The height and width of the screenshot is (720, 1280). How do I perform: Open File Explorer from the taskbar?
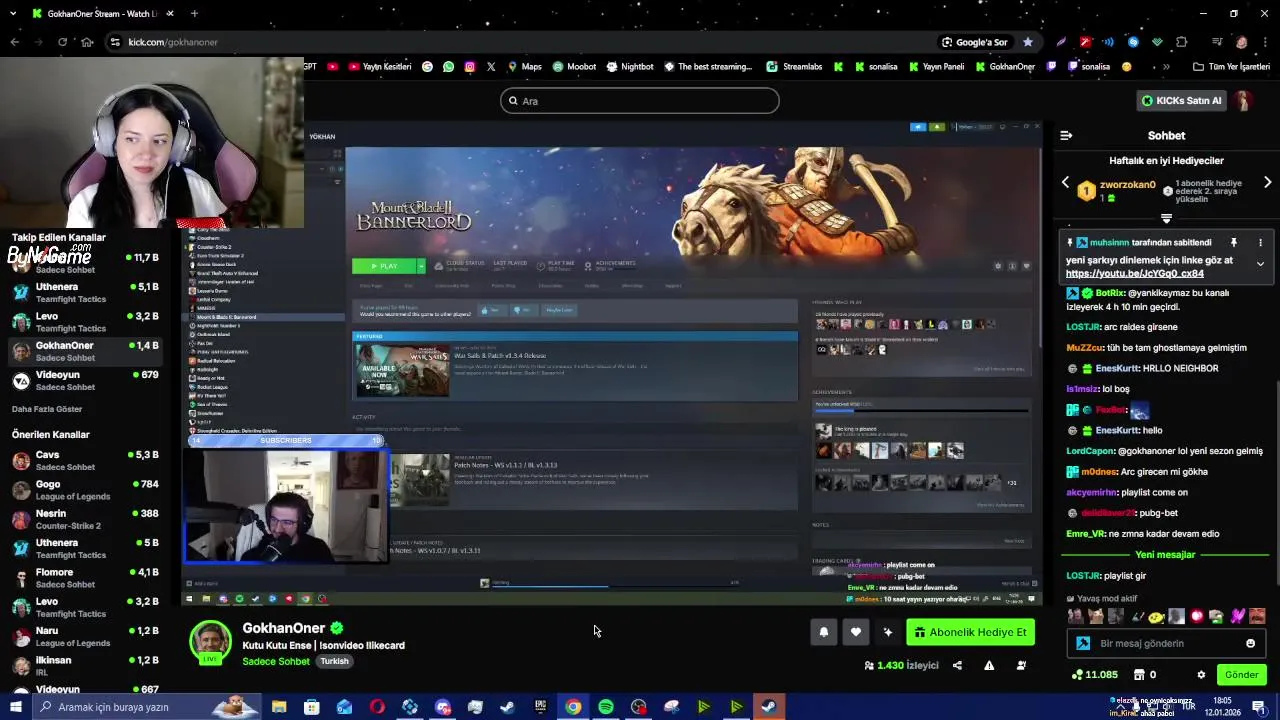point(279,707)
